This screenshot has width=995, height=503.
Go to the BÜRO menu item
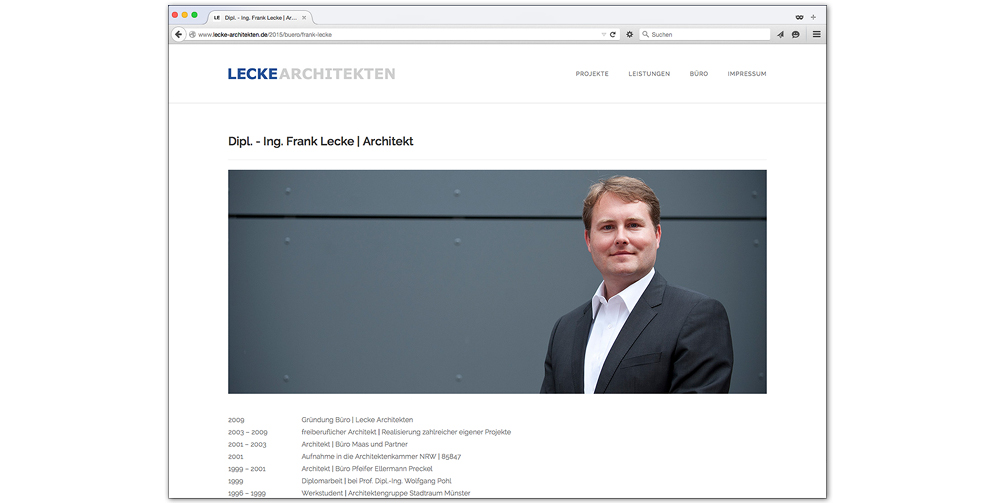tap(698, 74)
